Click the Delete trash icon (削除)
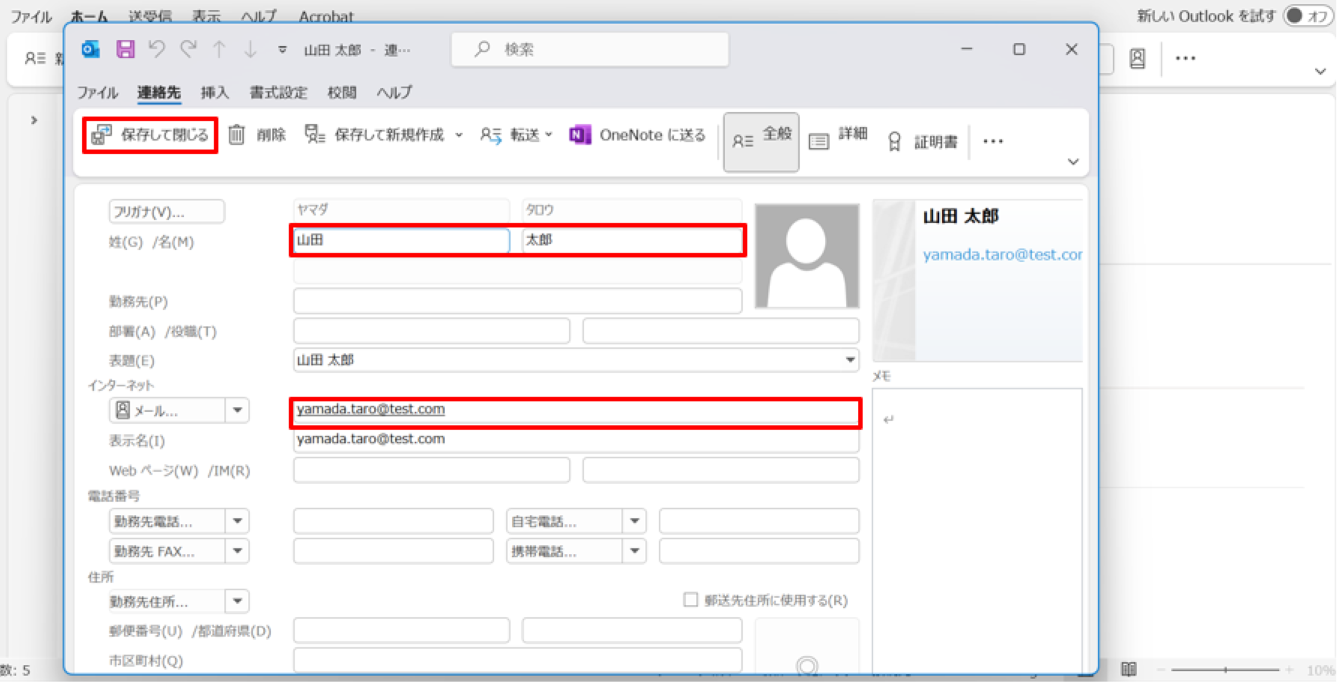The width and height of the screenshot is (1344, 685). tap(237, 135)
